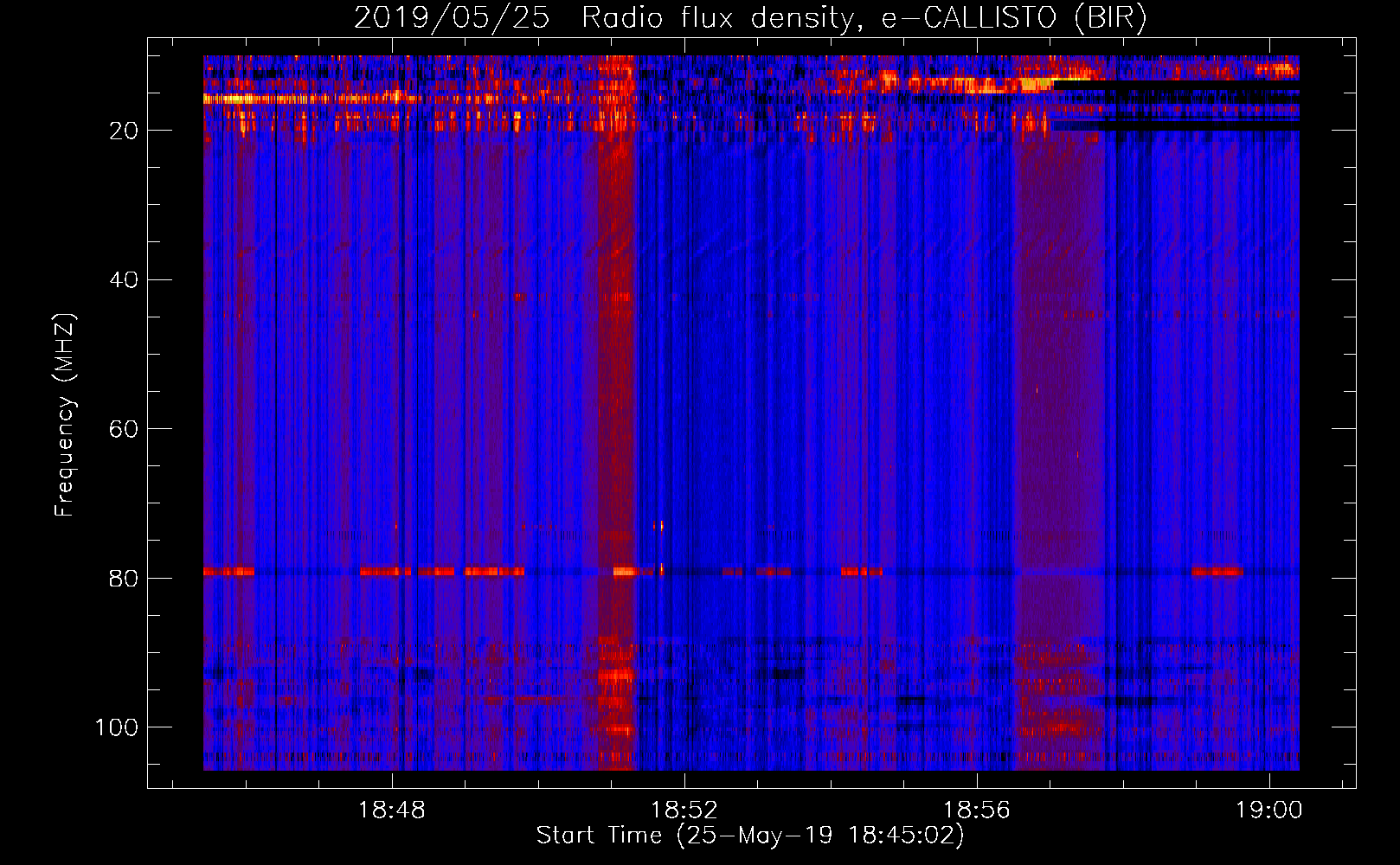Click the 18:52 time tick label
This screenshot has height=865, width=1400.
click(x=684, y=811)
